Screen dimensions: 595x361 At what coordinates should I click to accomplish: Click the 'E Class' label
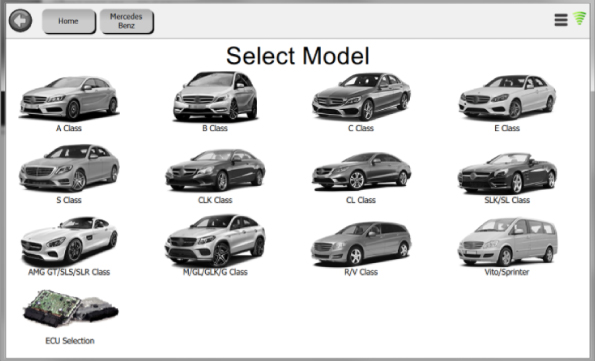coord(507,128)
